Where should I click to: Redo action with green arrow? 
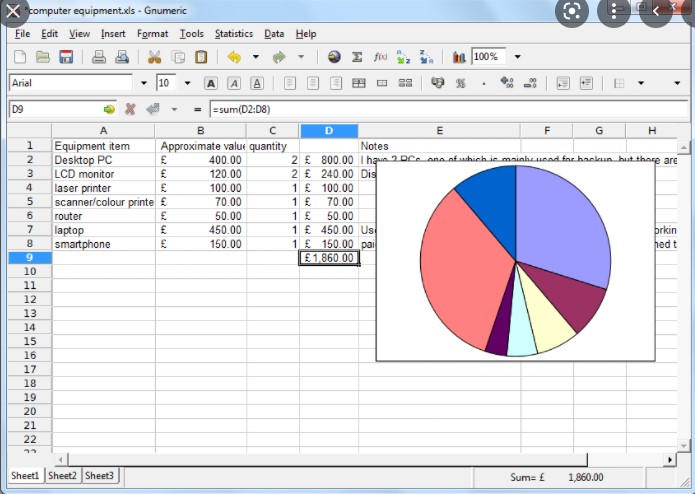[x=279, y=57]
